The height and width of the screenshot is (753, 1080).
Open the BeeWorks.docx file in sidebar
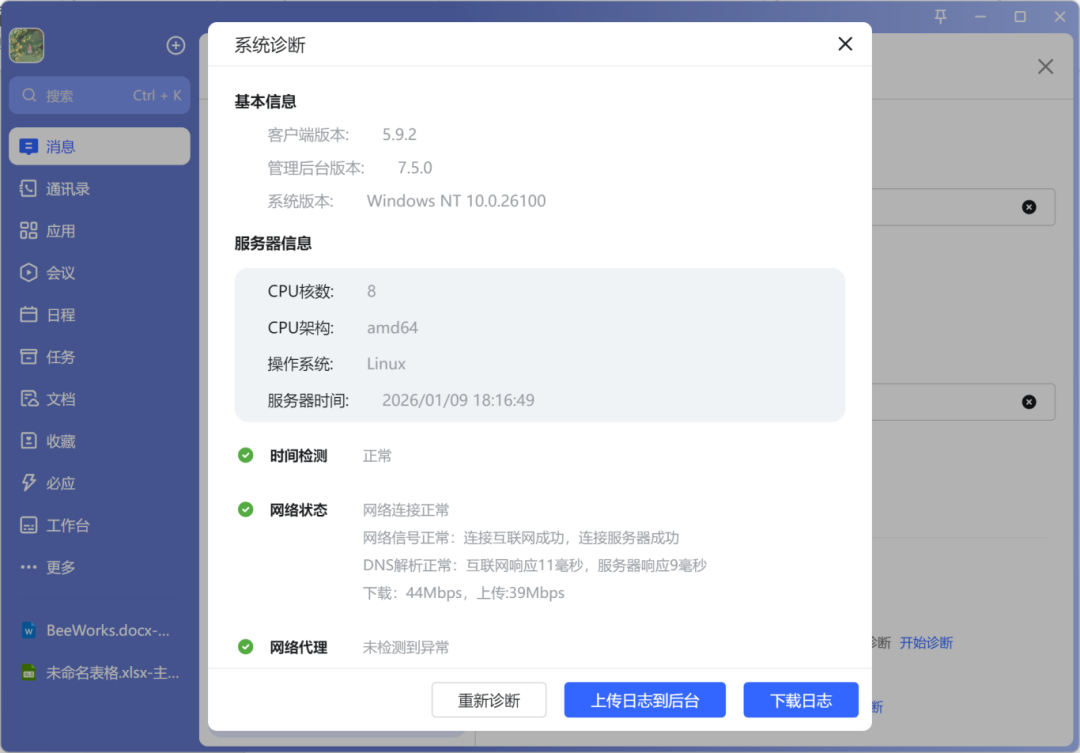click(100, 630)
